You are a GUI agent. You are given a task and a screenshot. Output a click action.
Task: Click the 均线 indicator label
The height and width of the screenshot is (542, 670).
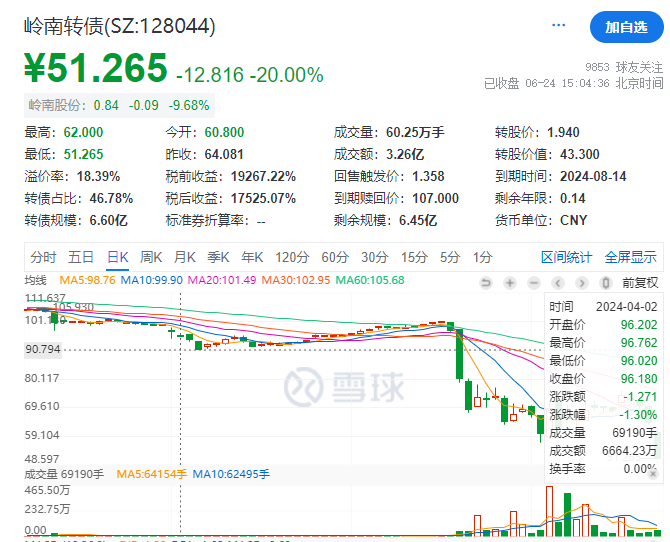36,280
